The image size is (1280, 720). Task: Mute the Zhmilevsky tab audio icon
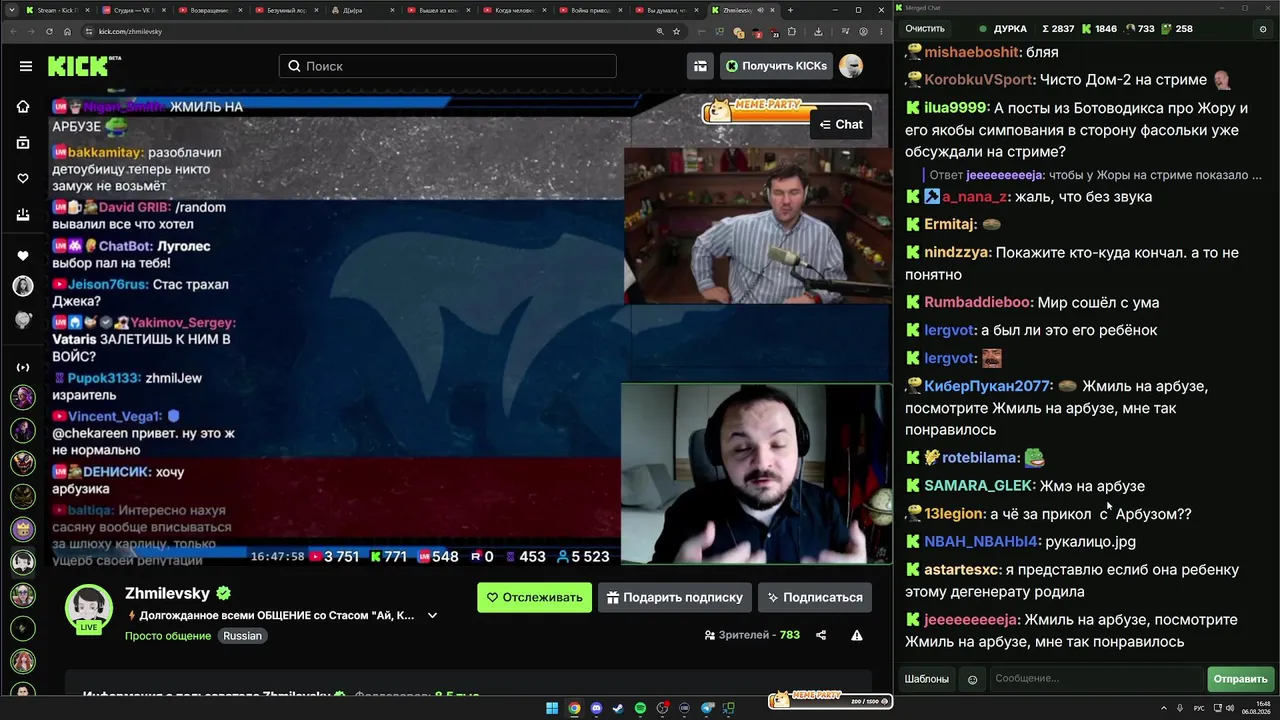(760, 10)
